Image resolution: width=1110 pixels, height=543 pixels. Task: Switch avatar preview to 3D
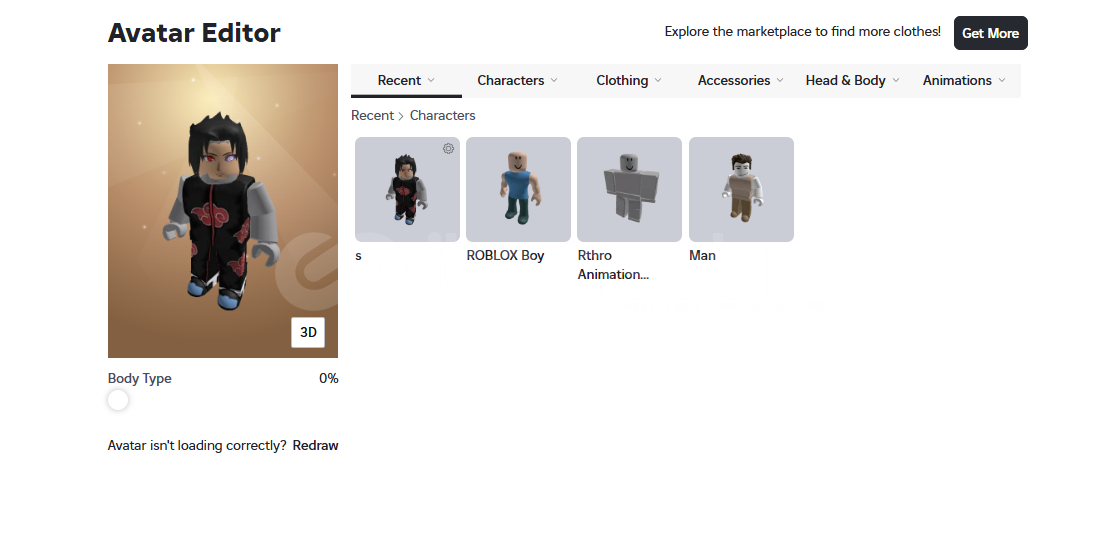tap(308, 333)
